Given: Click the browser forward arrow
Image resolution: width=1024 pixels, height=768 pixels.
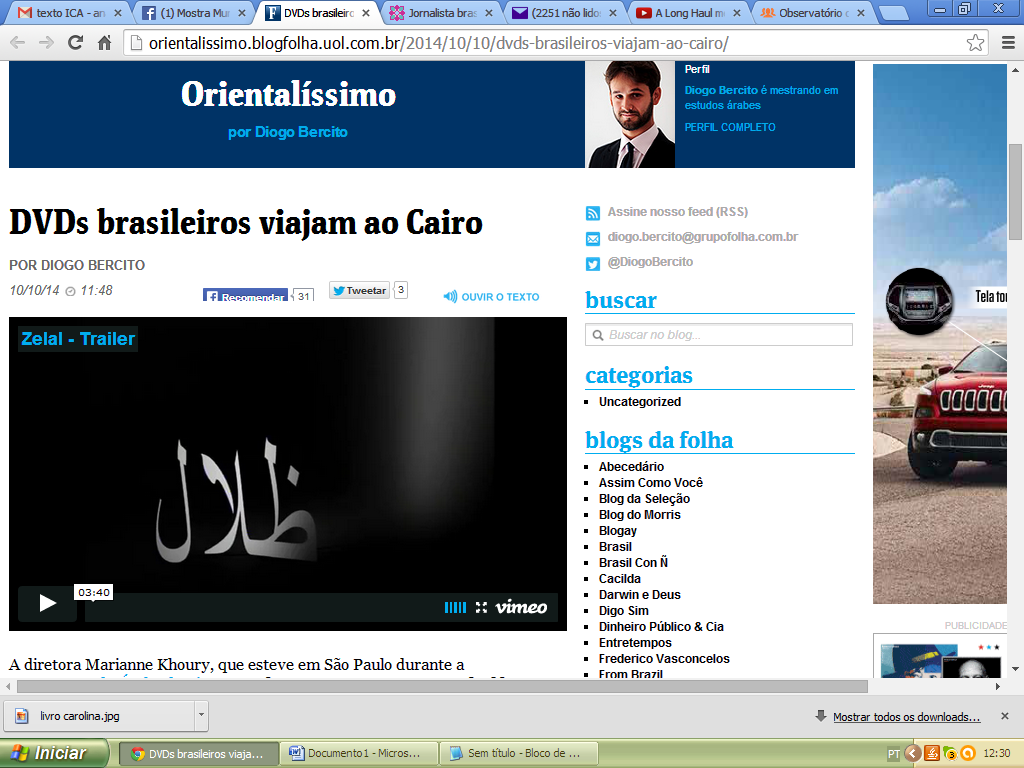Looking at the screenshot, I should click(x=46, y=43).
